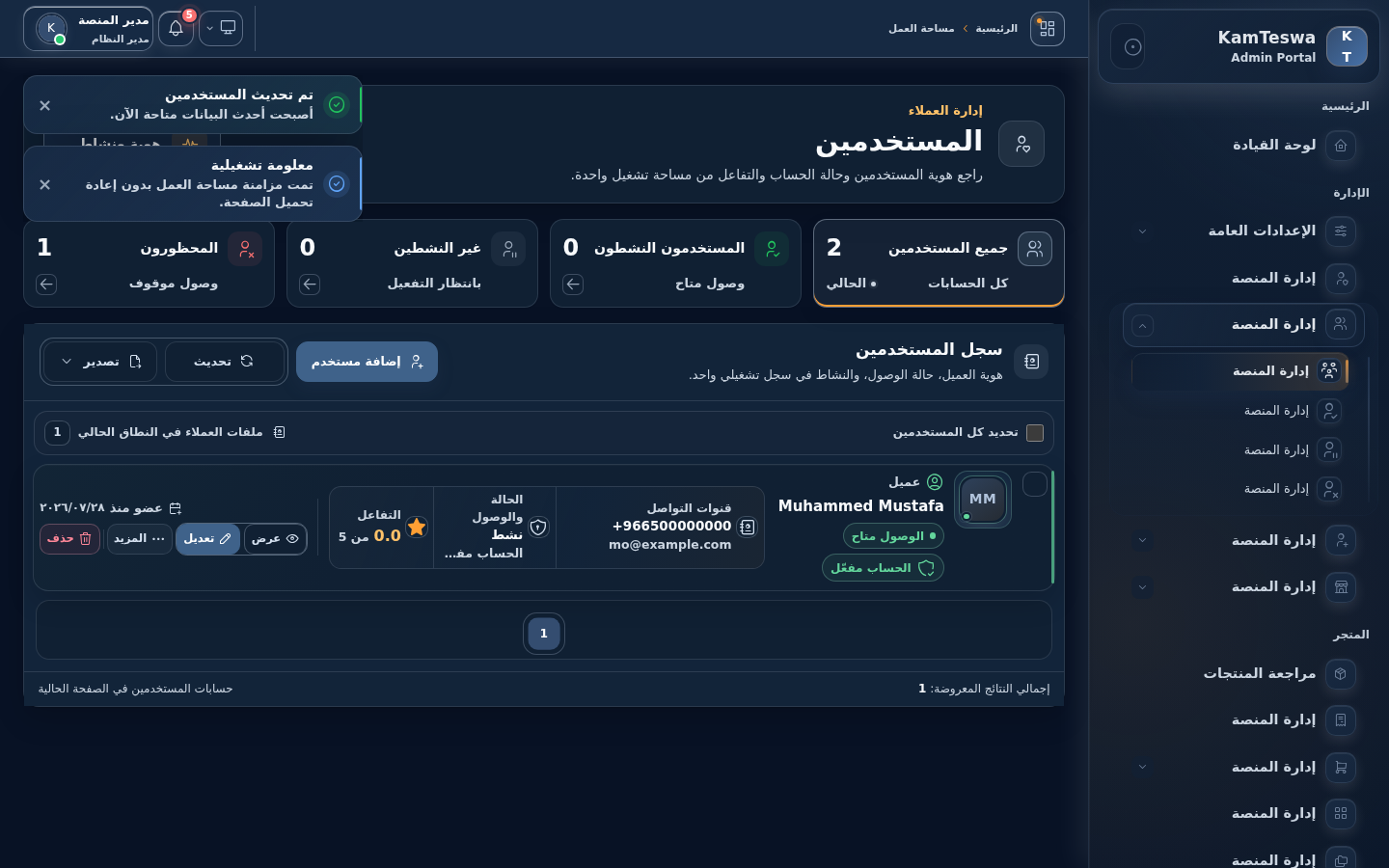Select the جميع المستخدمين stat card
This screenshot has width=1389, height=868.
point(939,263)
